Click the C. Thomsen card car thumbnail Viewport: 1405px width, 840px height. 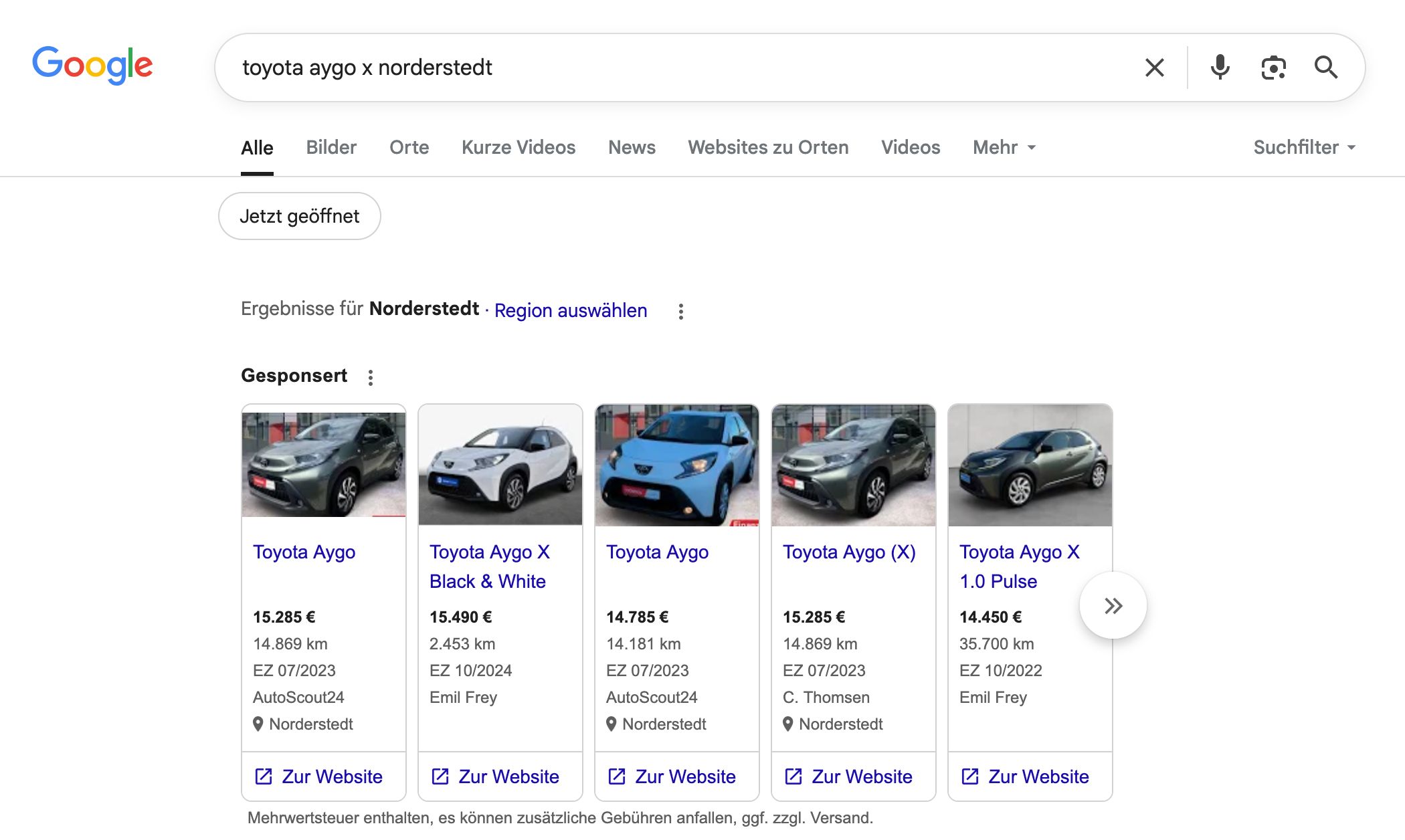(854, 465)
